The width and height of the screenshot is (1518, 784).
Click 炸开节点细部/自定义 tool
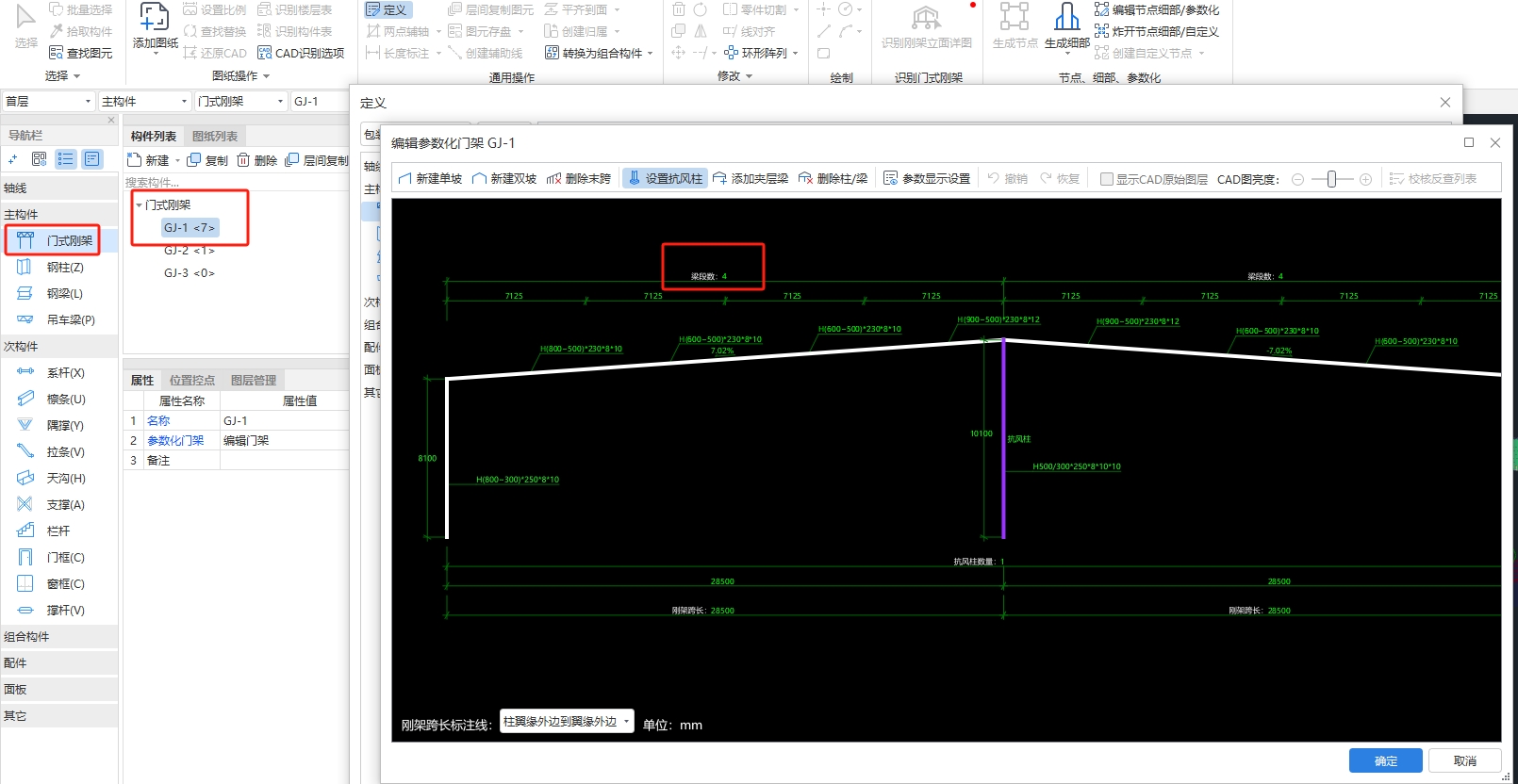1157,31
